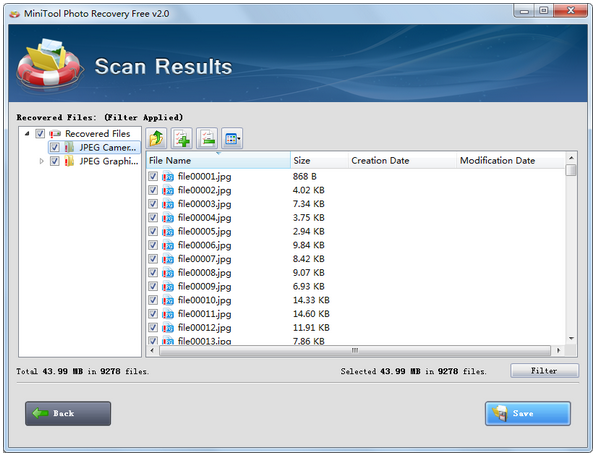
Task: Uncheck the file00002.jpg checkbox
Action: click(x=153, y=190)
